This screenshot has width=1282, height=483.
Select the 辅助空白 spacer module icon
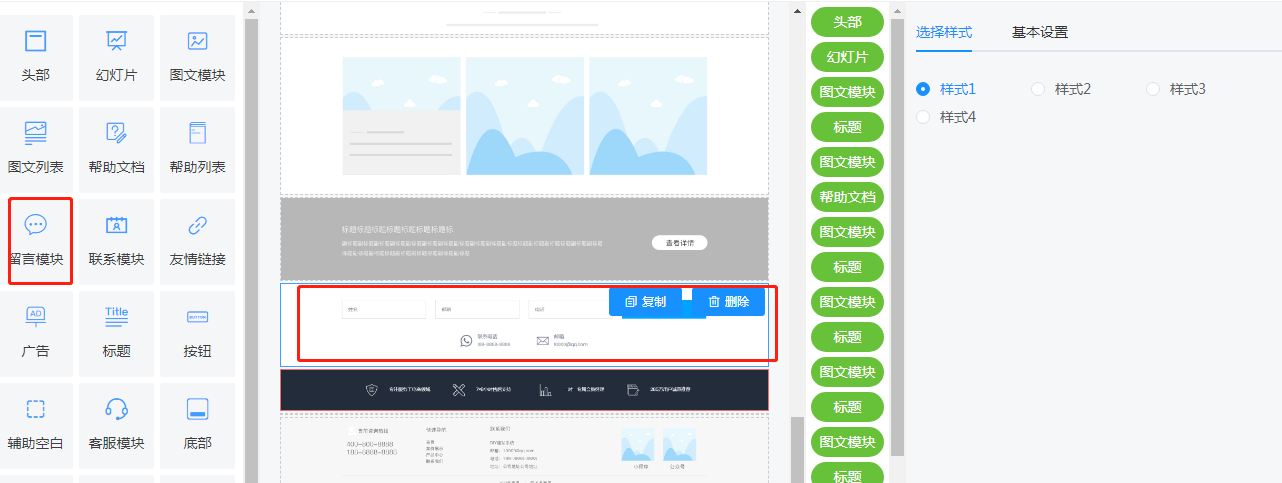click(36, 409)
